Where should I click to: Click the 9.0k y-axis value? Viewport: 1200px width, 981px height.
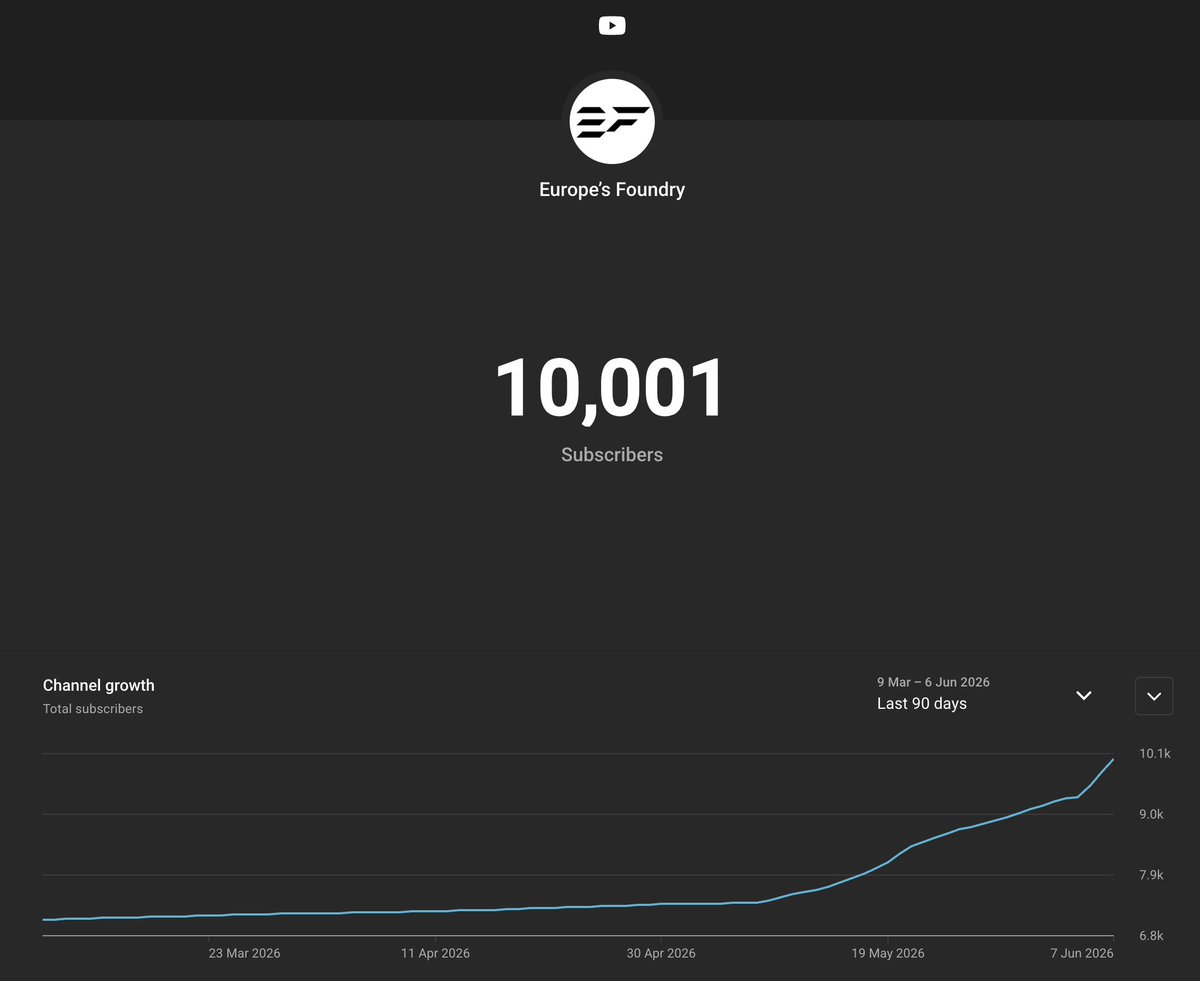coord(1152,814)
